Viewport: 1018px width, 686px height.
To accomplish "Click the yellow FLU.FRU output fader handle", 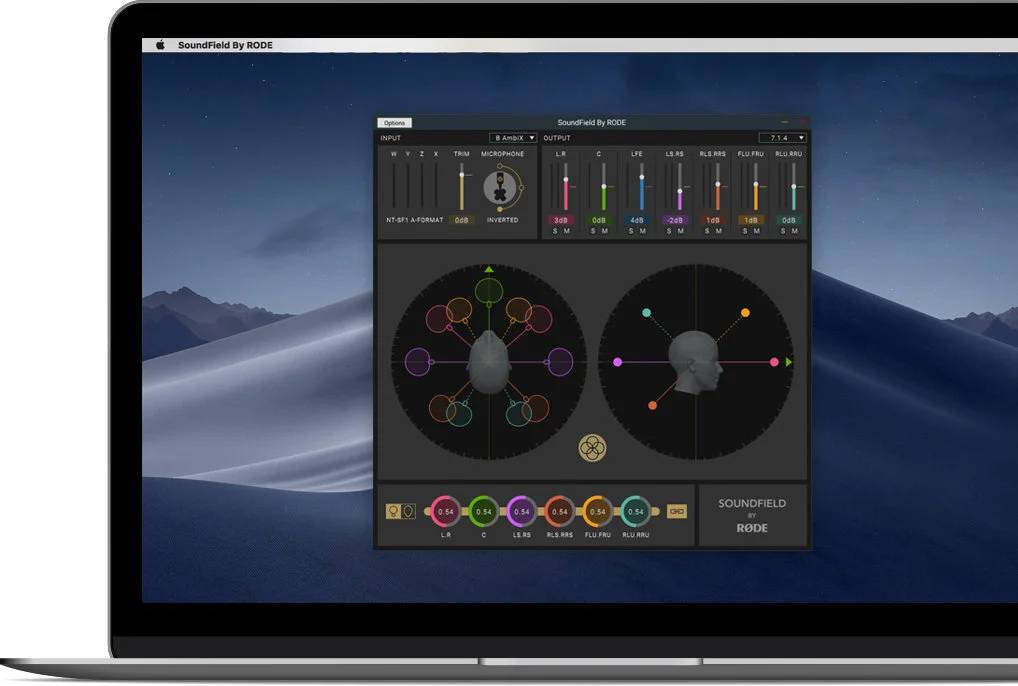I will 756,184.
